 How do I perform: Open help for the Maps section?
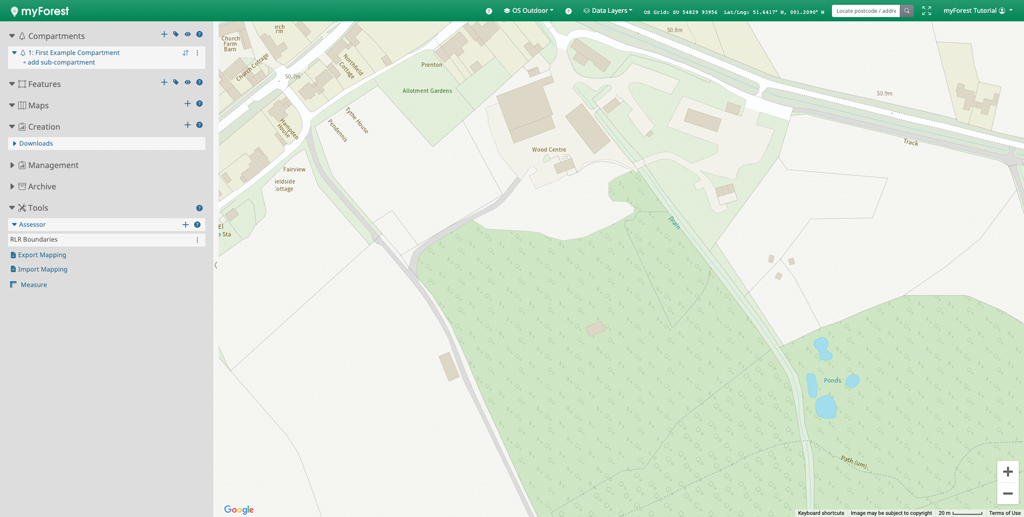click(199, 104)
